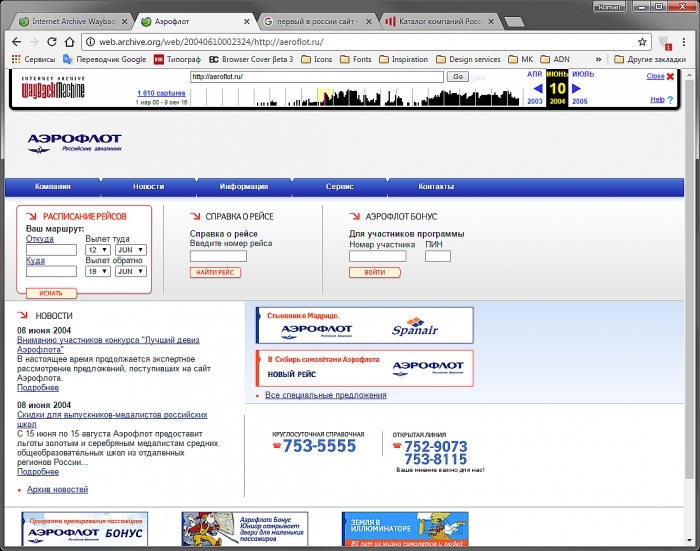This screenshot has height=551, width=700.
Task: Close the Internet Archive Wayback tab
Action: 125,21
